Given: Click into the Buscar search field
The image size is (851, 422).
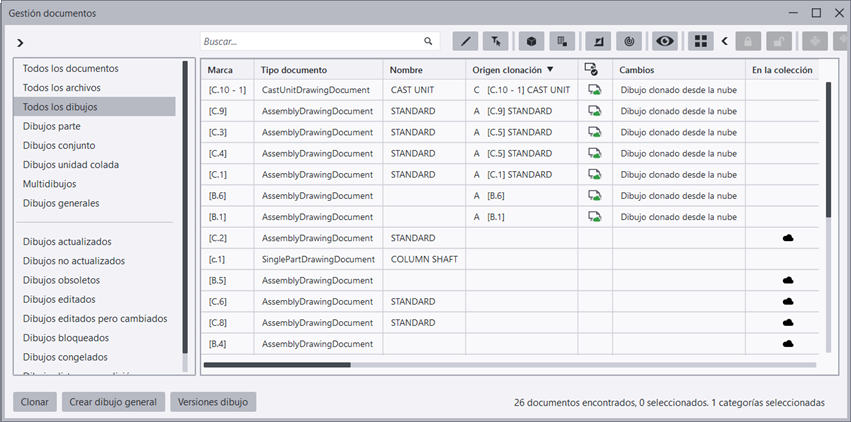Looking at the screenshot, I should tap(310, 42).
